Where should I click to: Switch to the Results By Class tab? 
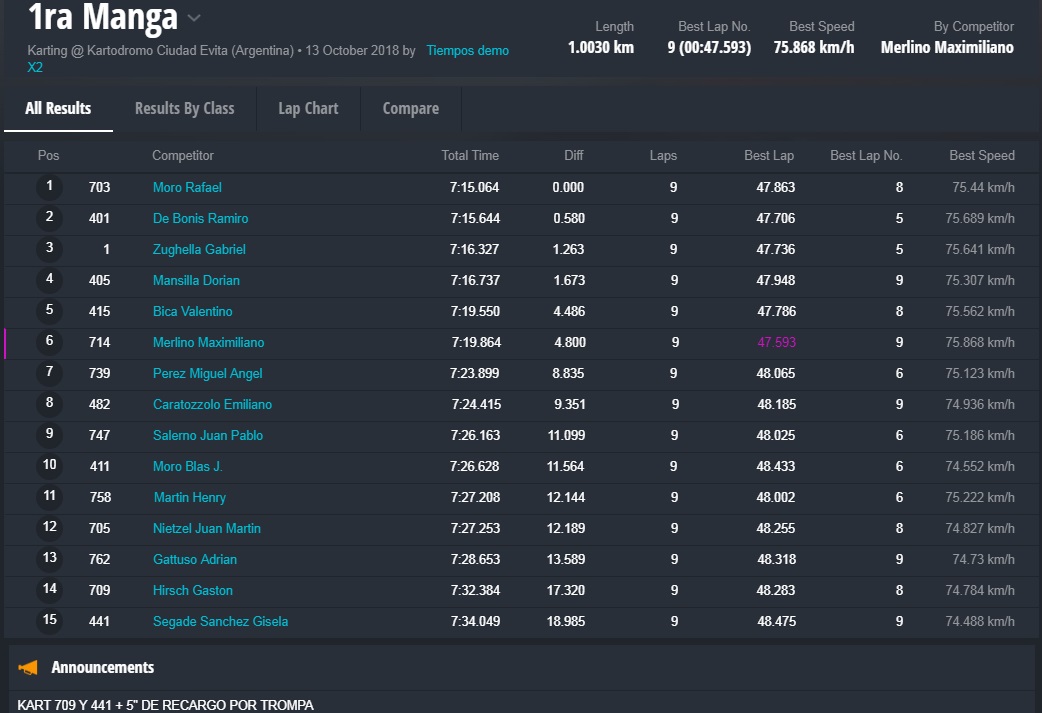pyautogui.click(x=184, y=108)
